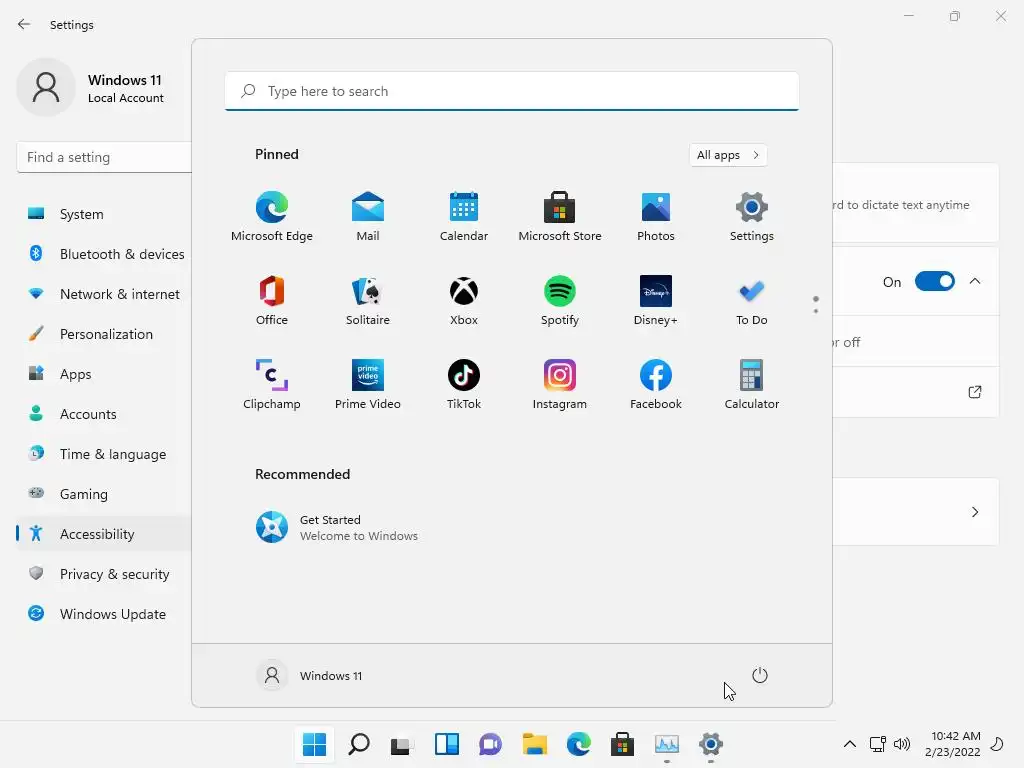
Task: Switch to Settings app on taskbar
Action: click(711, 744)
